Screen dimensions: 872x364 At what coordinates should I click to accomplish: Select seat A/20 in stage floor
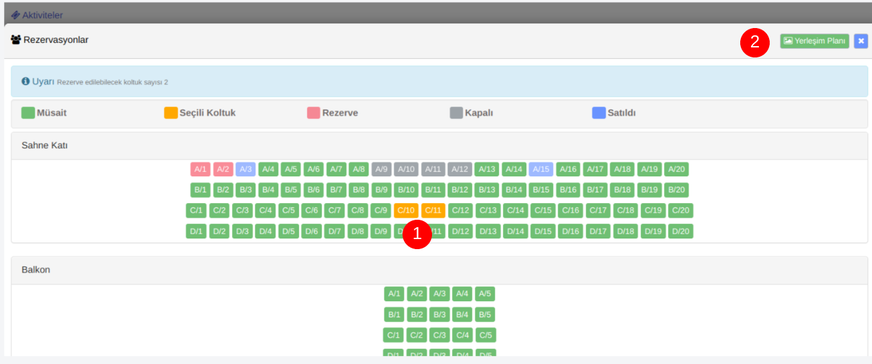(x=677, y=169)
